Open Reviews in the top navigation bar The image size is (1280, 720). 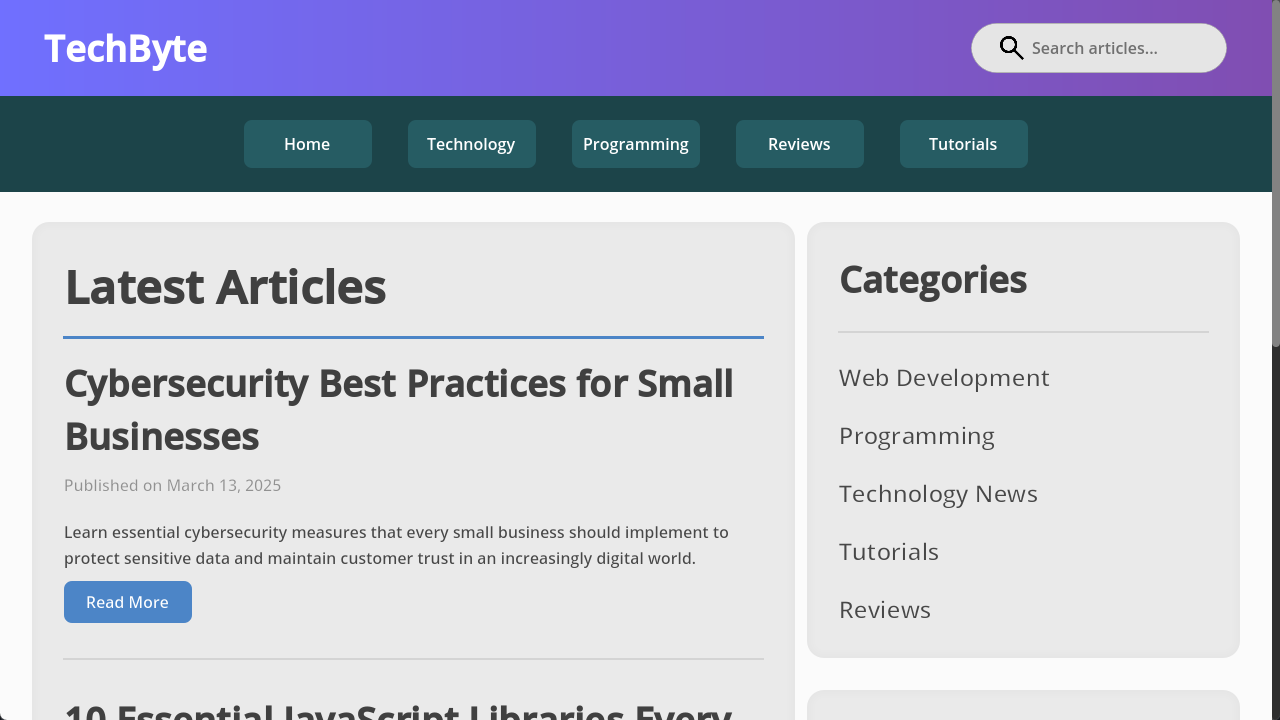(799, 144)
